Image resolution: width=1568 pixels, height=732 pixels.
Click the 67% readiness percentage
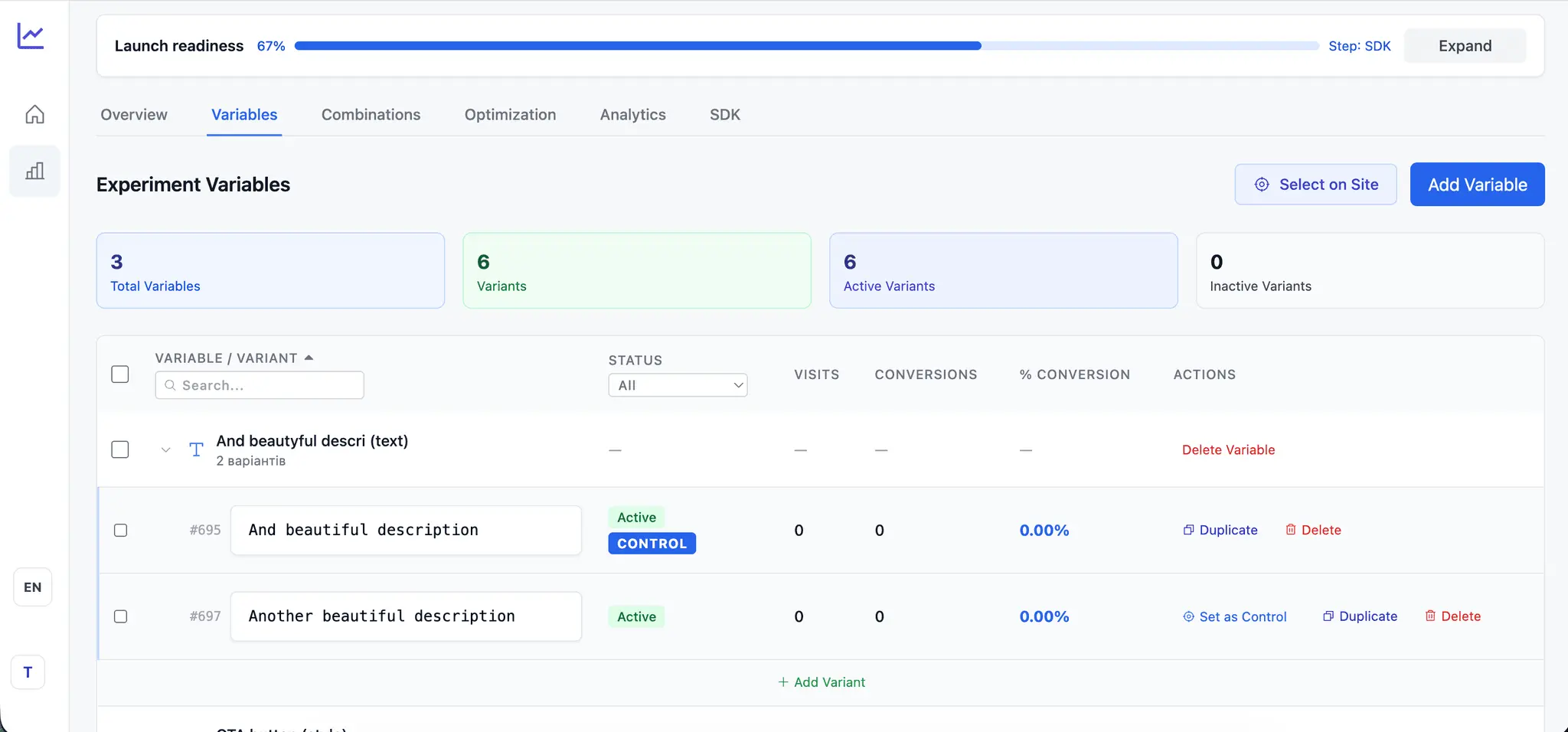click(271, 46)
